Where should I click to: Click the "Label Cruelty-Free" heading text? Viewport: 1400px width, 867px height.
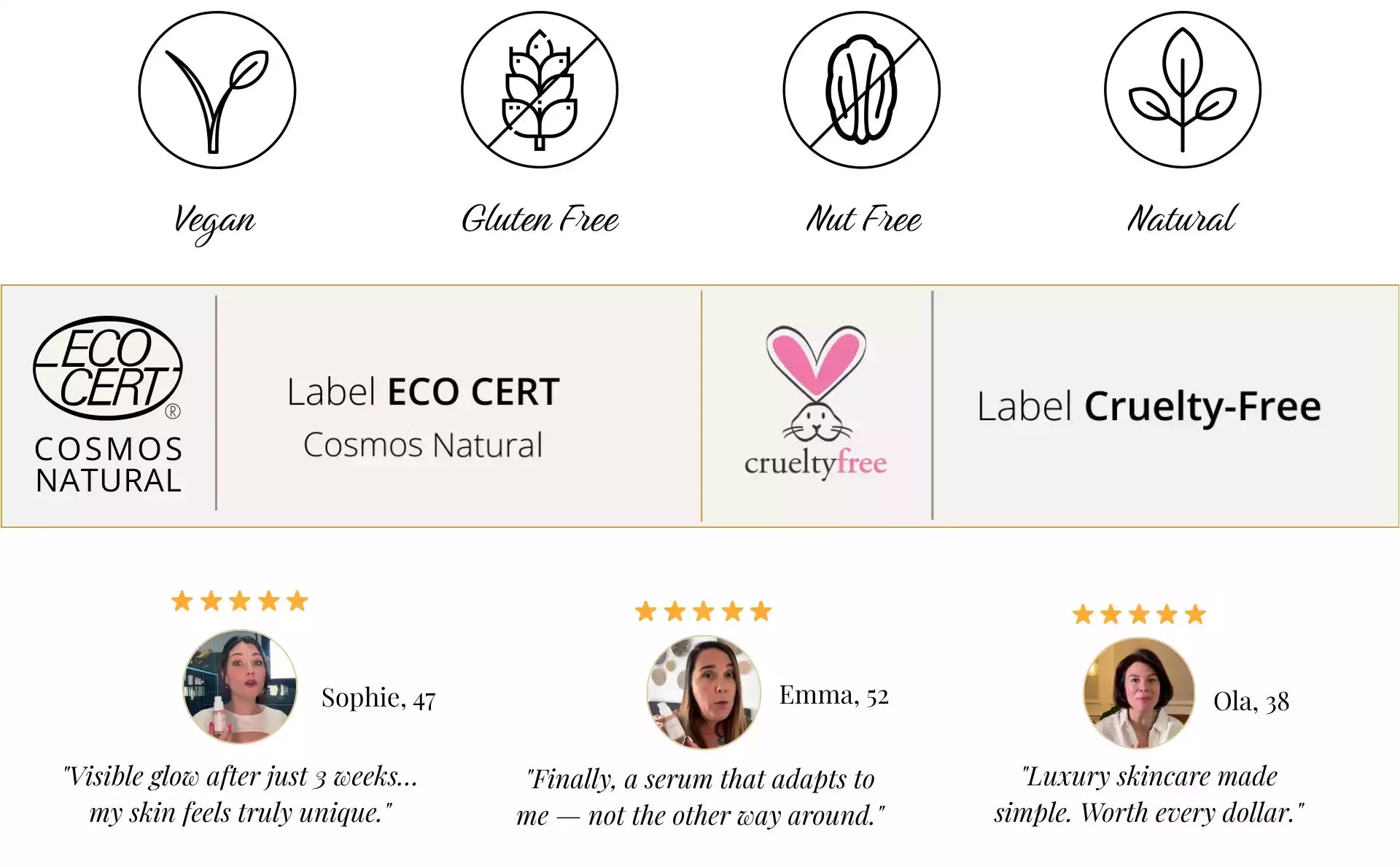1149,407
